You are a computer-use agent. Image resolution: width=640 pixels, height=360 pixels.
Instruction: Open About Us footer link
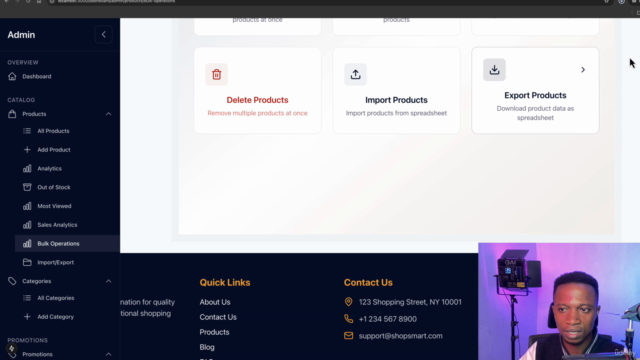pos(215,302)
